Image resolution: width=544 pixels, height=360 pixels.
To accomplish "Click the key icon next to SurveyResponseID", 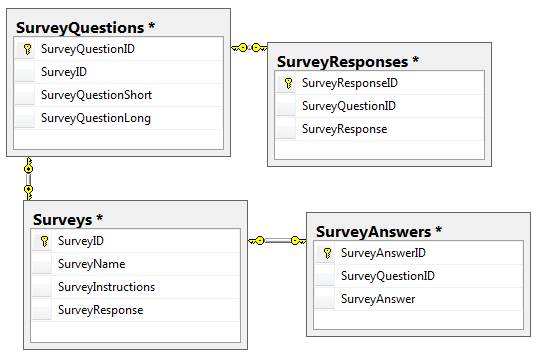I will point(288,83).
